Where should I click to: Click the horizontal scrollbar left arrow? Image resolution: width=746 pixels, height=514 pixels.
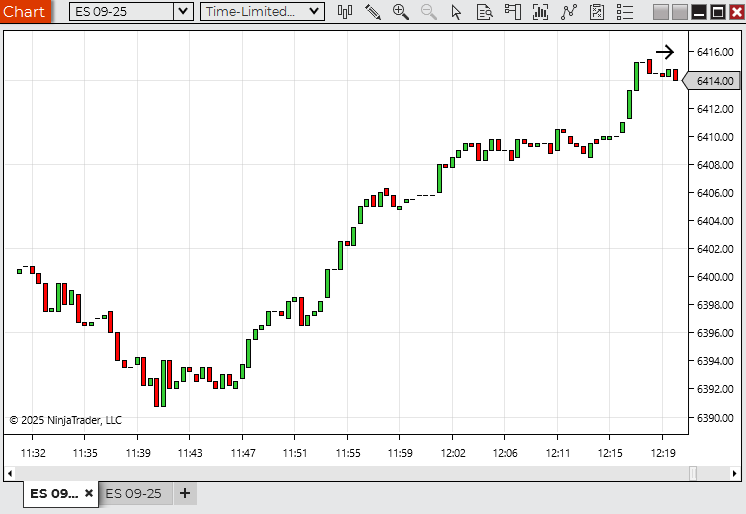tap(8, 473)
